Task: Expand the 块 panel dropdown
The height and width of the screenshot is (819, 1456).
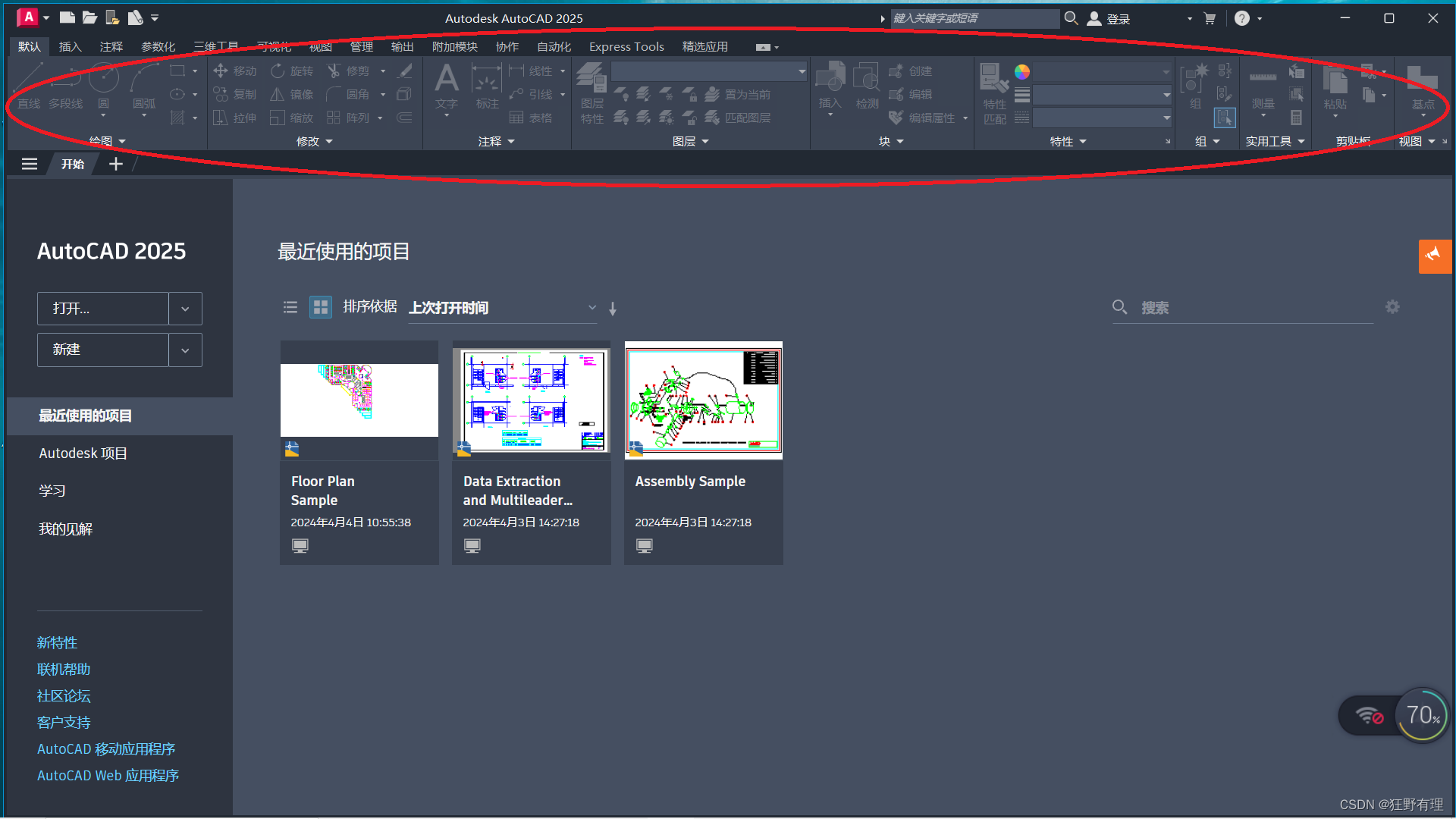Action: (x=891, y=141)
